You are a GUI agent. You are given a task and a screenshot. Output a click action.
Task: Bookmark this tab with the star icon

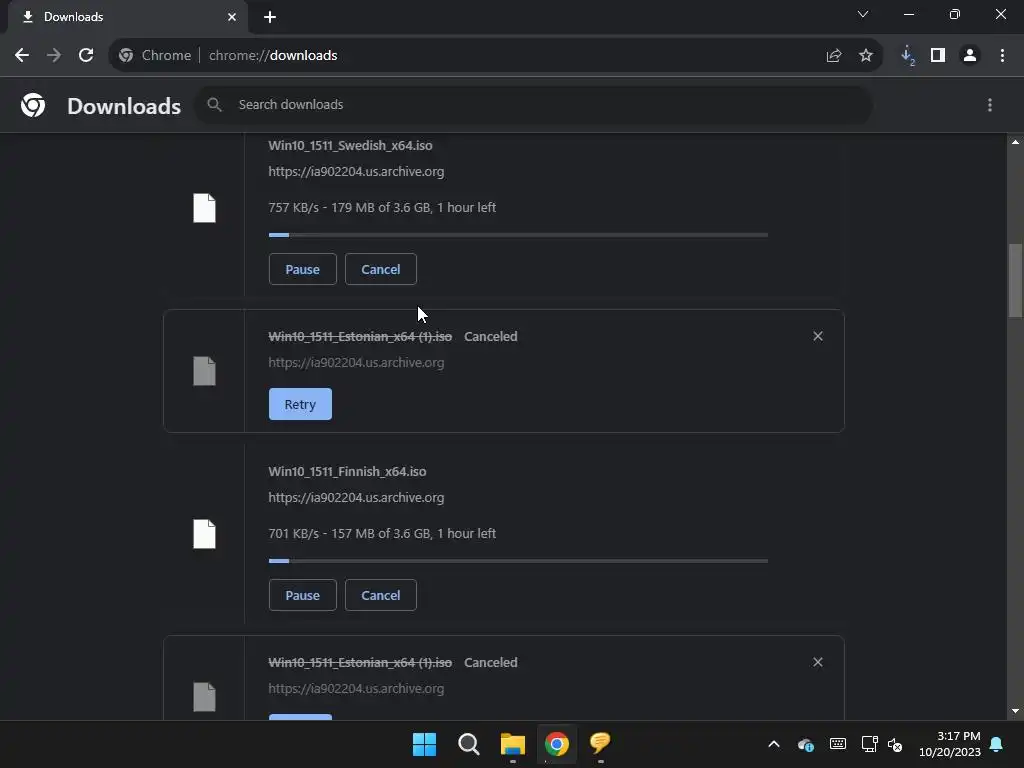(866, 56)
